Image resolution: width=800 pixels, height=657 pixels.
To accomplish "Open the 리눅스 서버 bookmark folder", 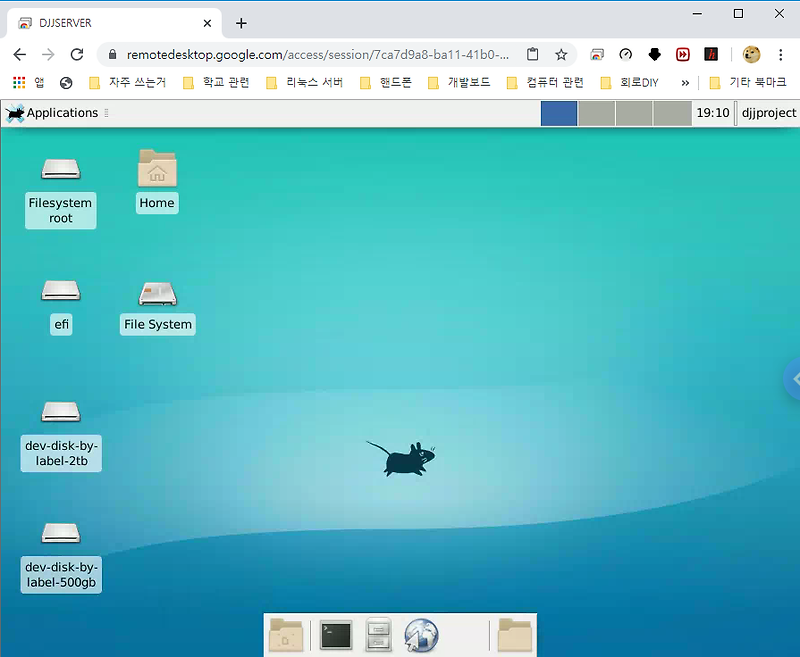I will point(305,83).
